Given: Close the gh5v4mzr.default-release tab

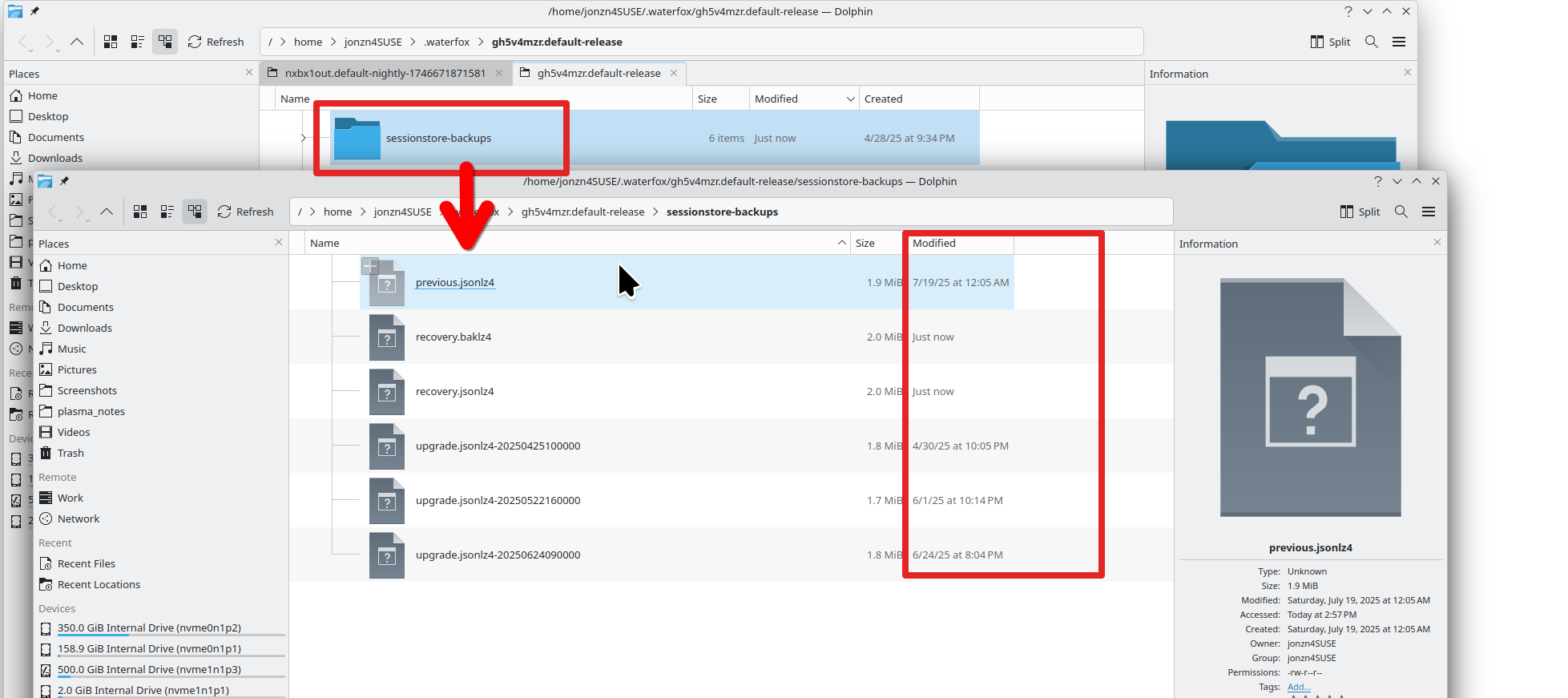Looking at the screenshot, I should (x=674, y=73).
